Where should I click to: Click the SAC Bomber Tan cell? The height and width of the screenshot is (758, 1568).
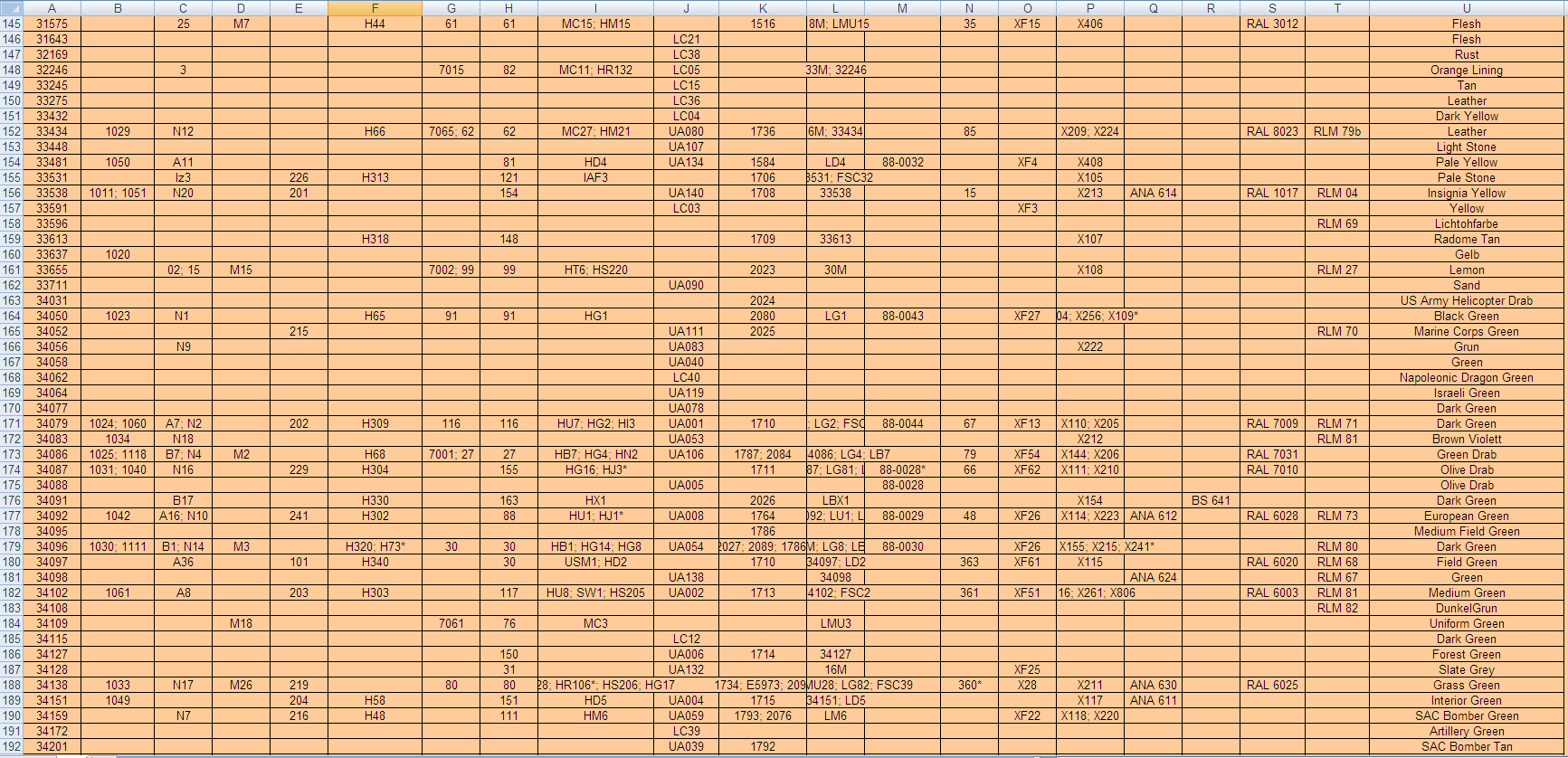[x=1466, y=746]
